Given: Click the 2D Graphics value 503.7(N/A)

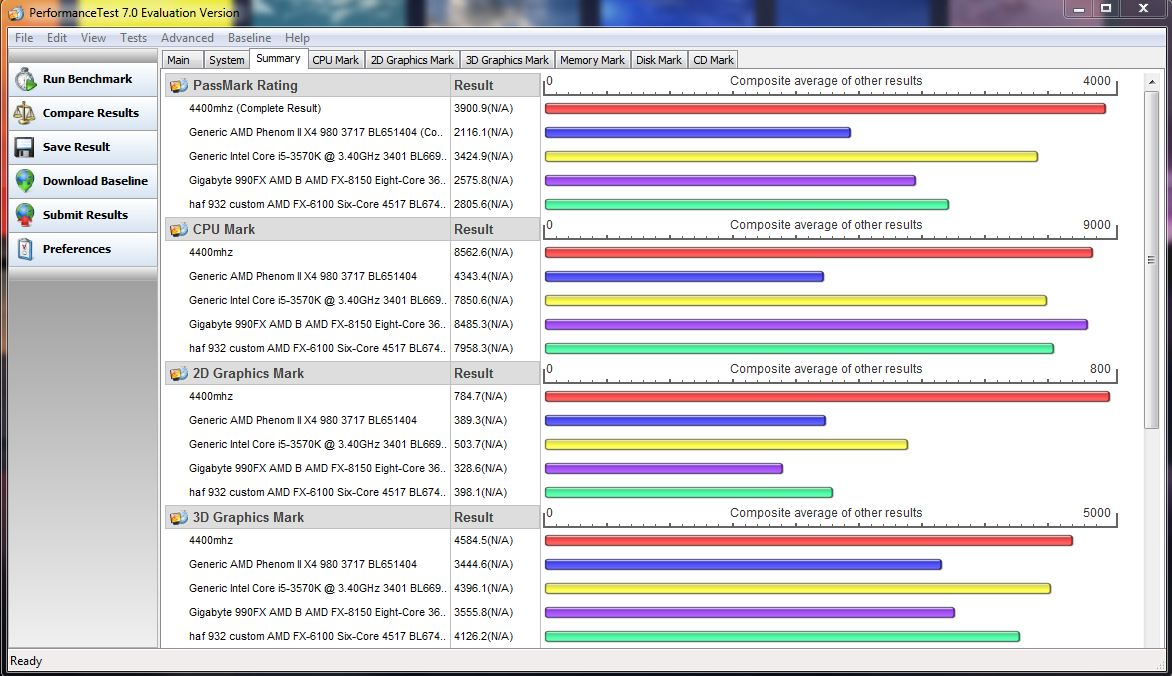Looking at the screenshot, I should 480,444.
